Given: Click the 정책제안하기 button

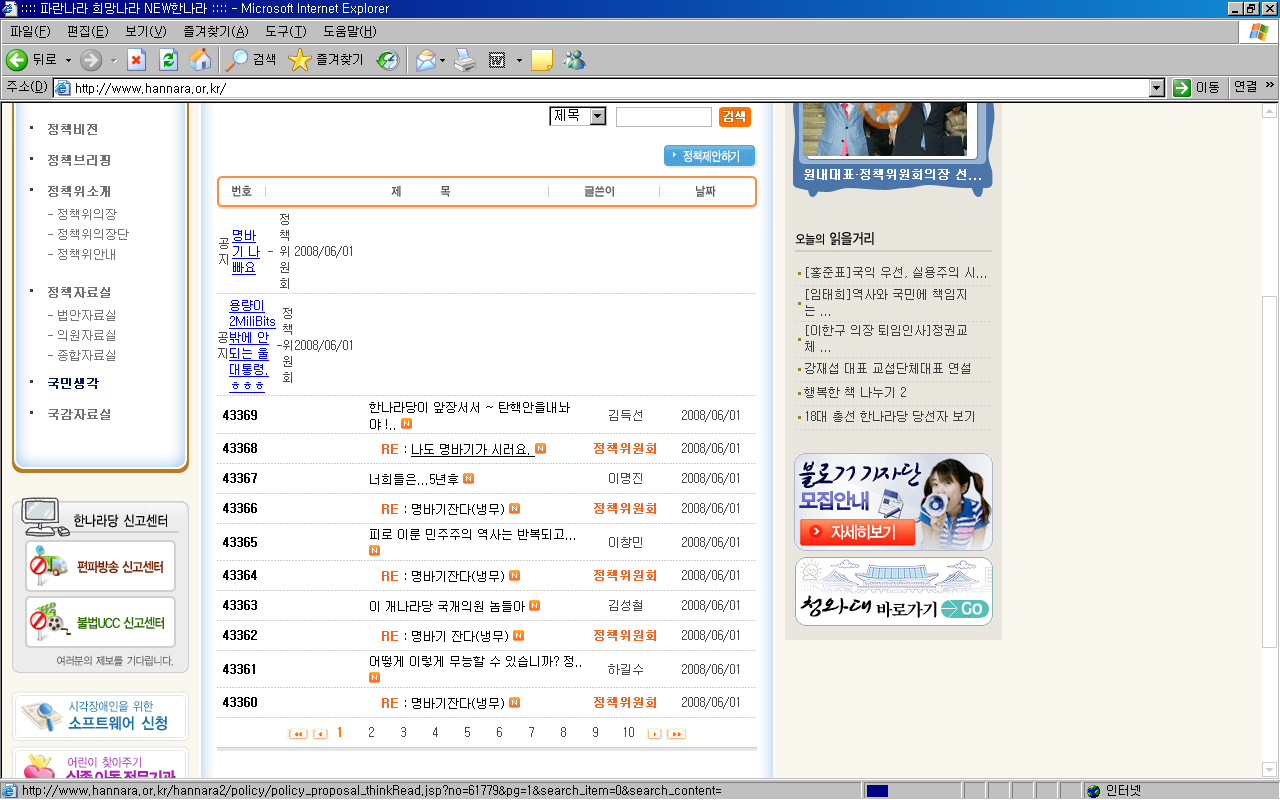Looking at the screenshot, I should 710,156.
